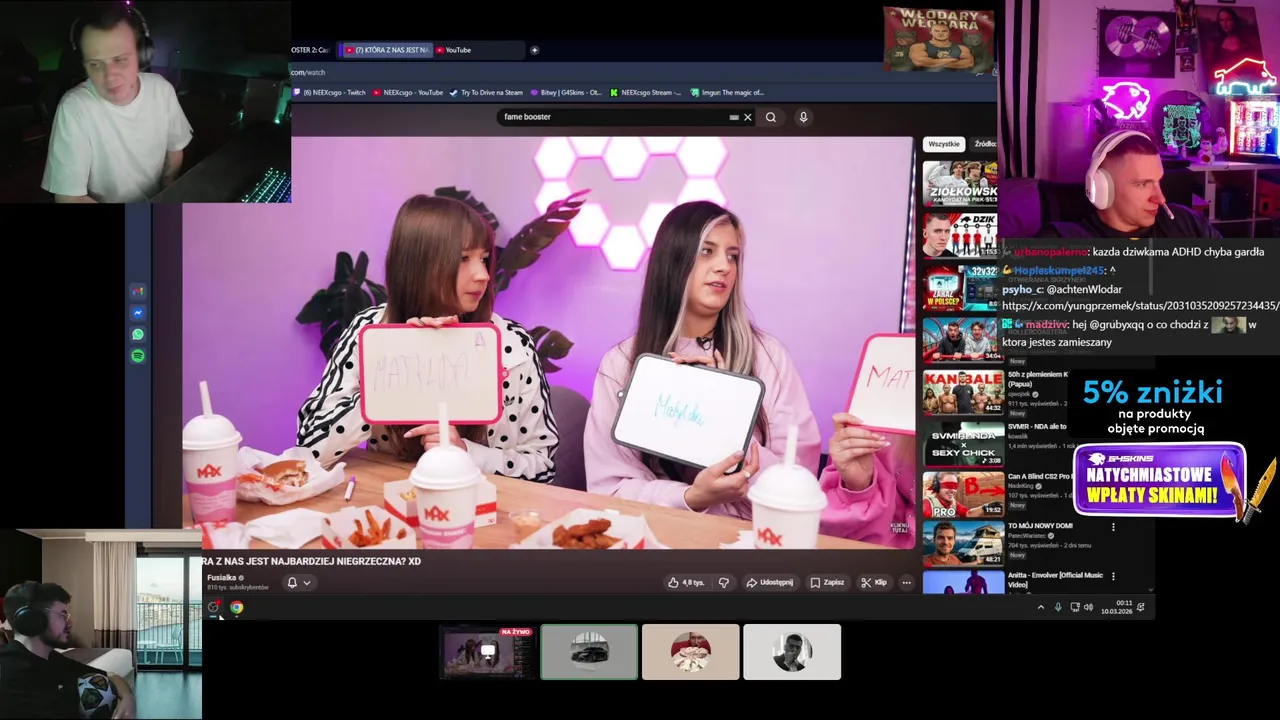
Task: Click the 'NATYCHMIASTOWE WPŁATY SKINAMI!' banner
Action: click(x=1160, y=480)
